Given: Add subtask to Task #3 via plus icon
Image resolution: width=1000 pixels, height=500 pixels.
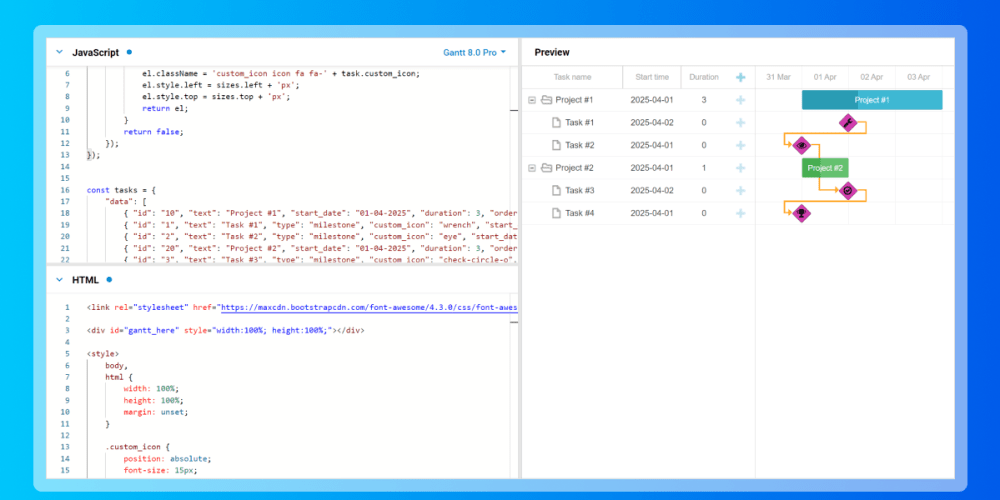Looking at the screenshot, I should click(740, 191).
